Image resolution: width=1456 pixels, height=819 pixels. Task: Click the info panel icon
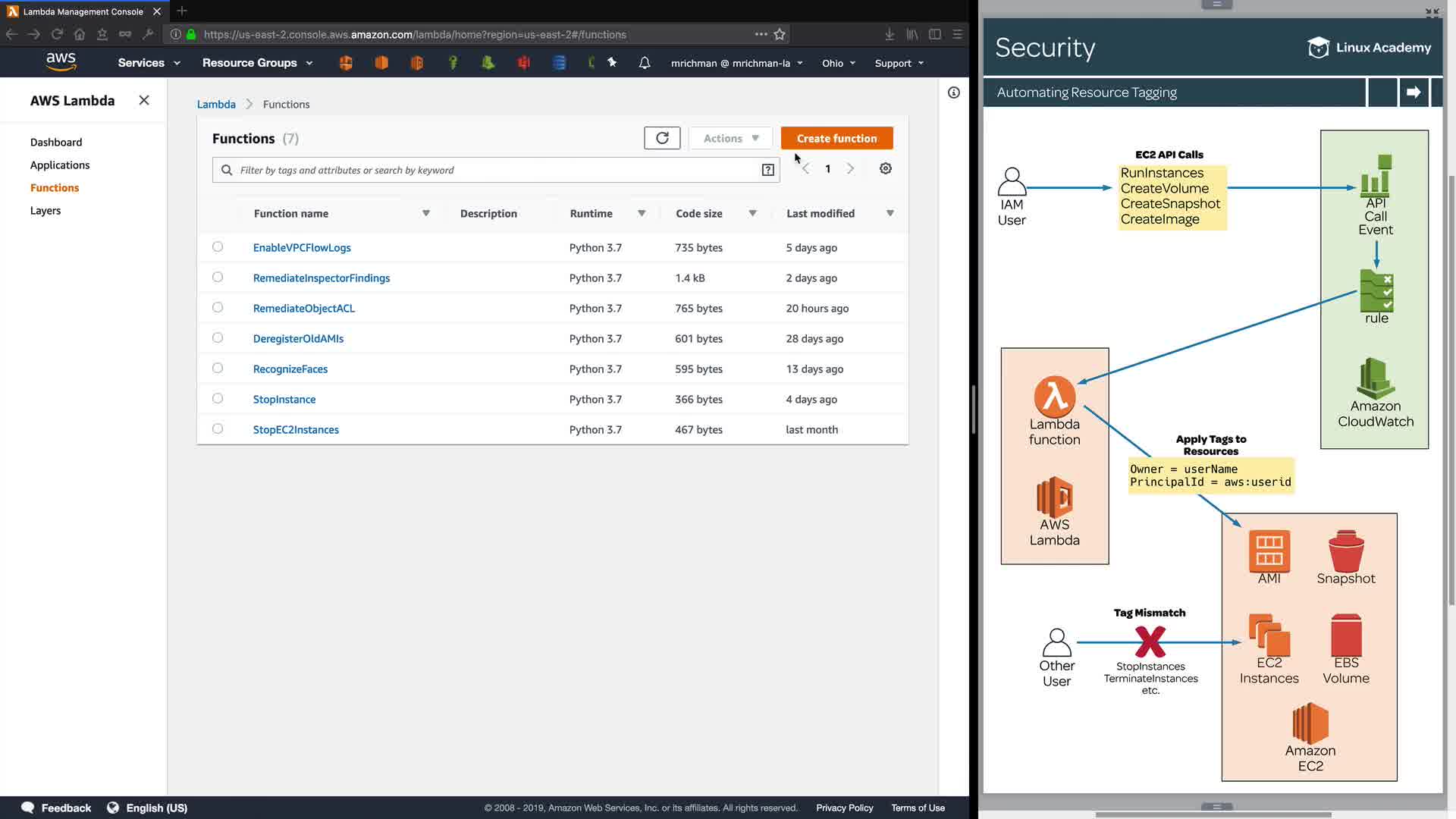tap(953, 93)
